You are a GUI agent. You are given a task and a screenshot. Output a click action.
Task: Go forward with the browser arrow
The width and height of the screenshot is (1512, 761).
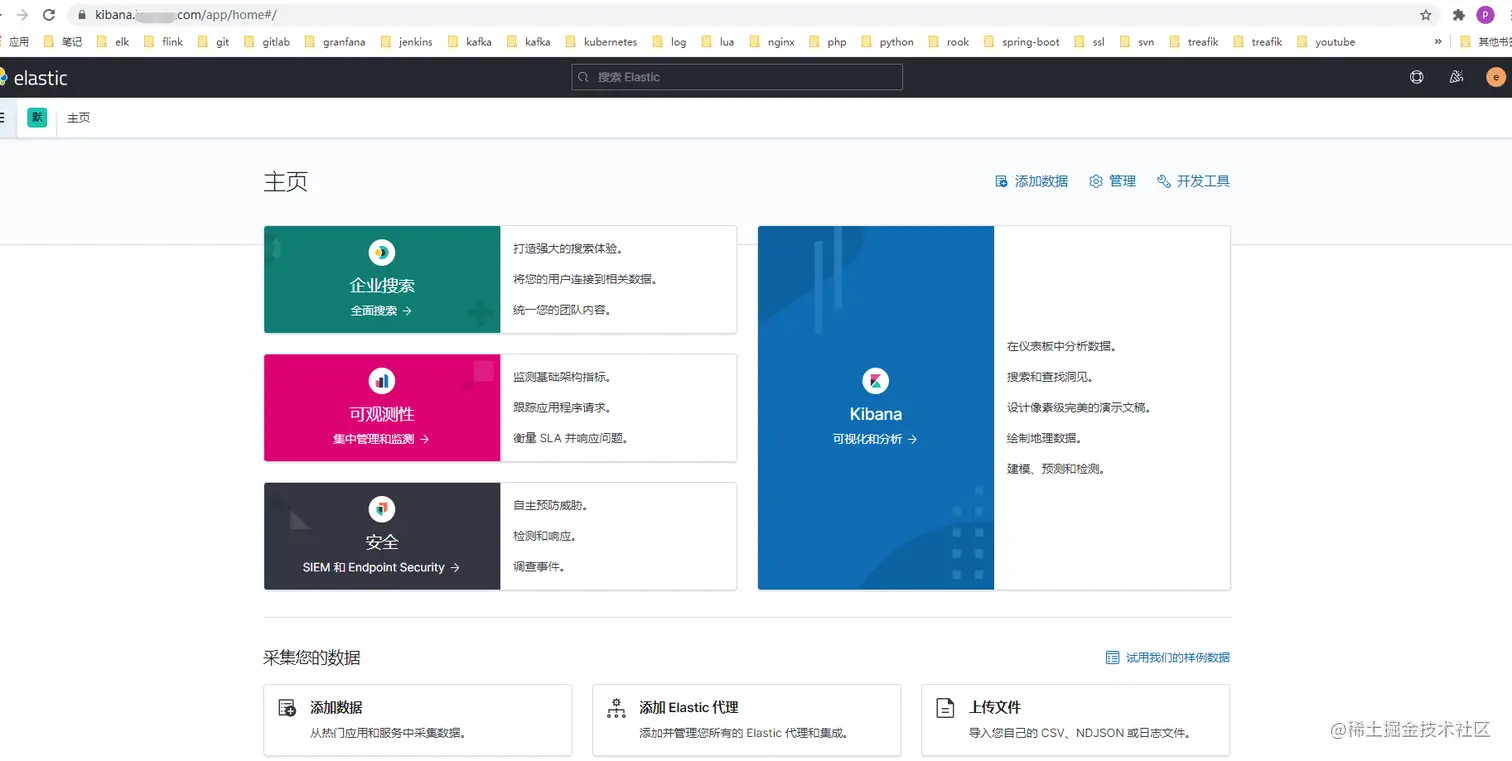tap(22, 15)
